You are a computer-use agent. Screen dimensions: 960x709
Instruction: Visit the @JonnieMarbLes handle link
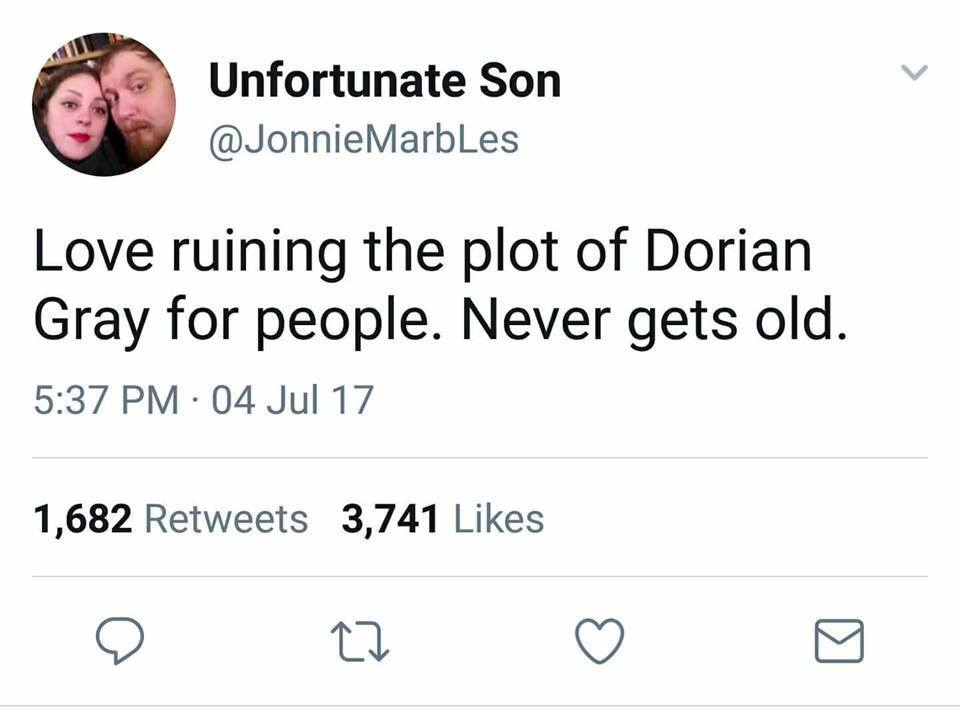tap(363, 139)
